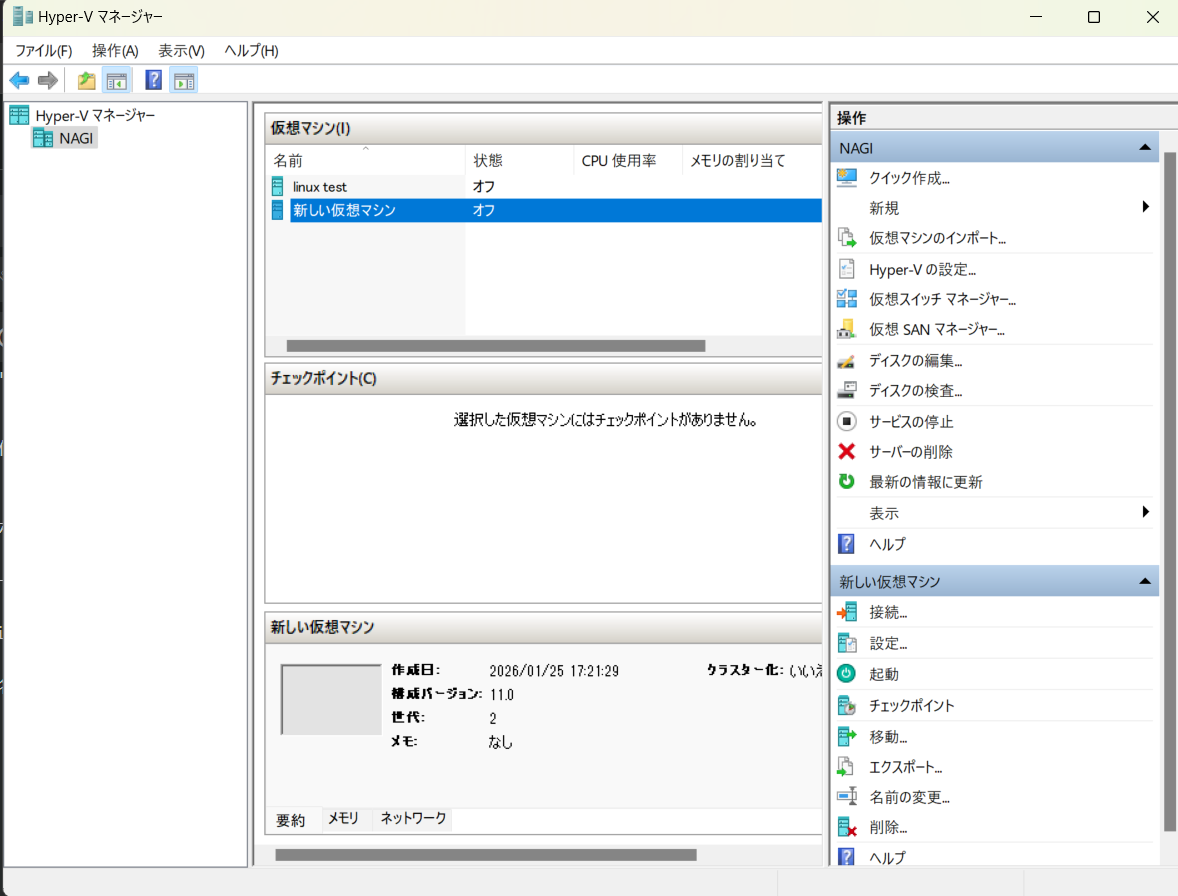Start ディスクの編集 action
Viewport: 1178px width, 896px height.
tap(915, 360)
